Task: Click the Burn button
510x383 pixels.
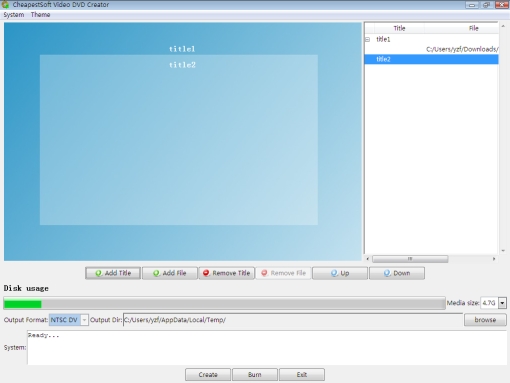Action: (x=255, y=375)
